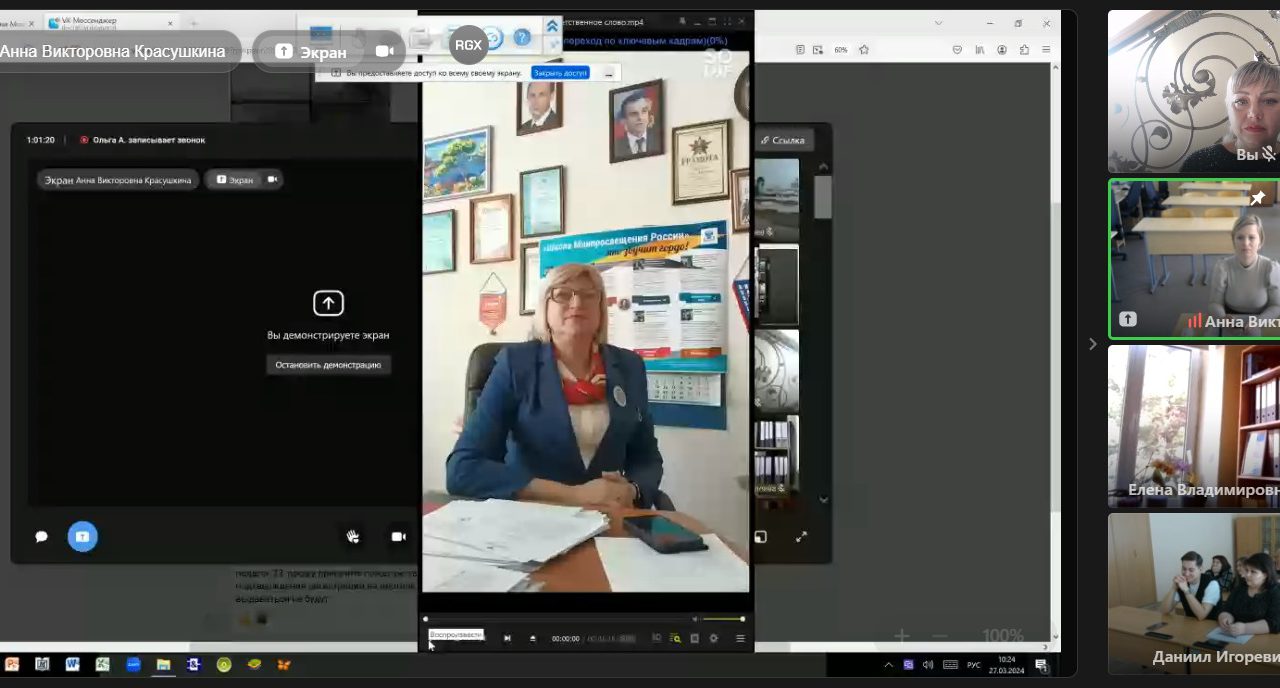Click the Закрыть доступ button

[x=560, y=73]
